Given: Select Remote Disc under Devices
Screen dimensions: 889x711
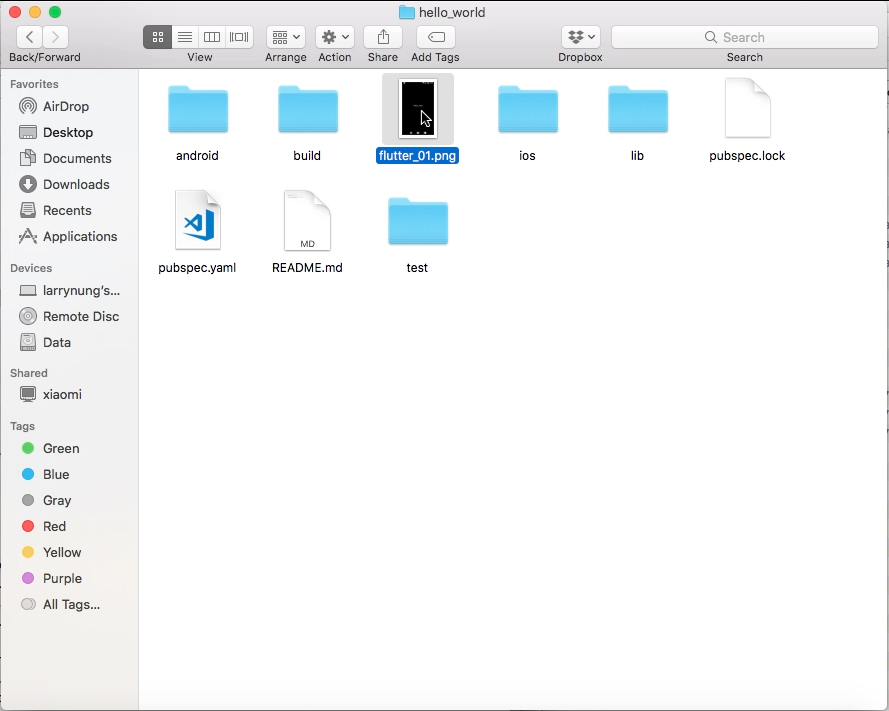Looking at the screenshot, I should pos(69,317).
